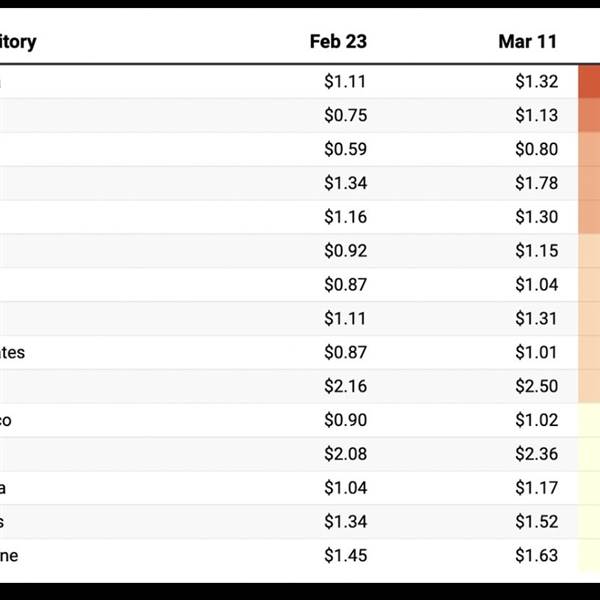Click the dark orange cell beside $1.32
600x600 pixels.
[589, 81]
